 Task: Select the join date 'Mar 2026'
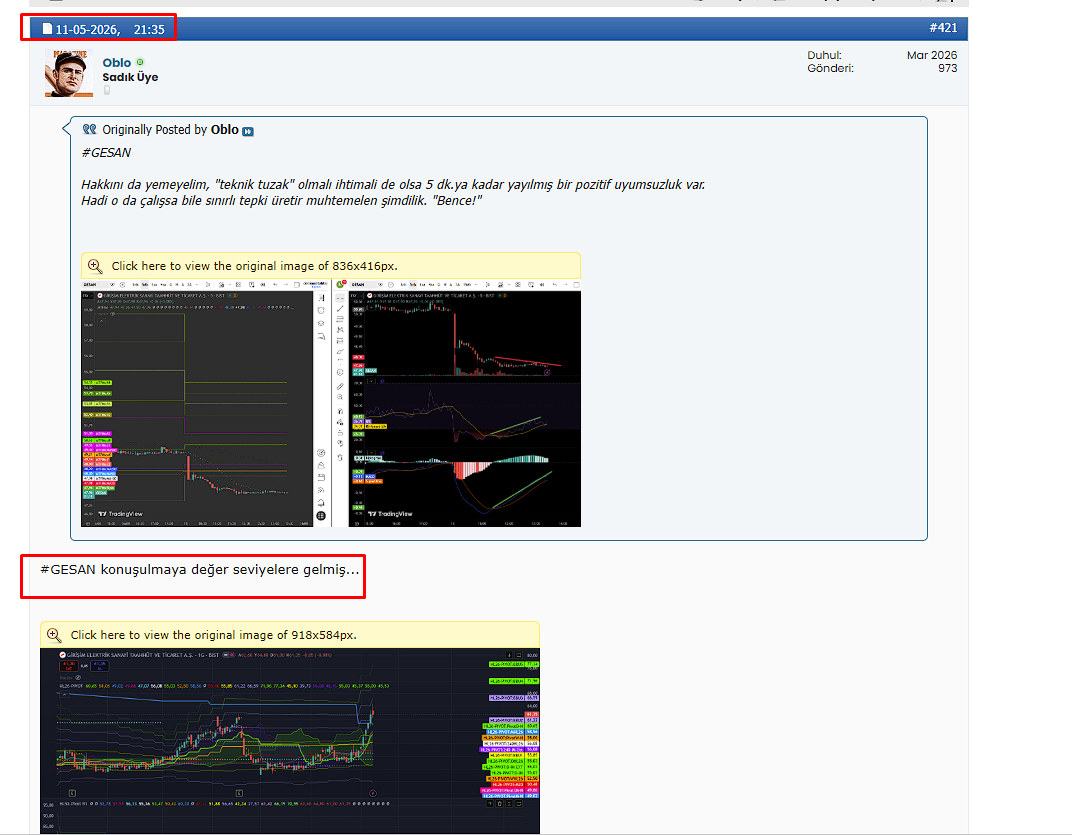pos(932,55)
